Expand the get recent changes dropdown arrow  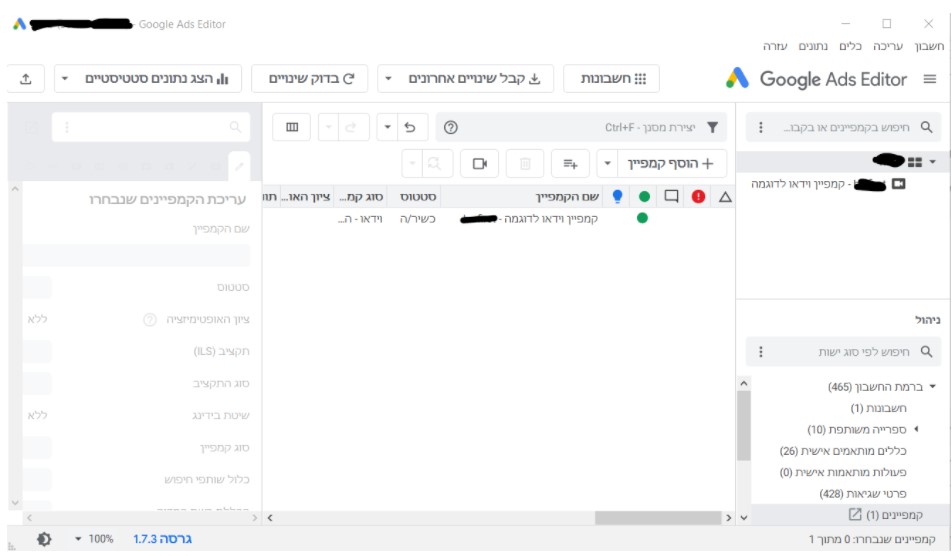[x=389, y=79]
